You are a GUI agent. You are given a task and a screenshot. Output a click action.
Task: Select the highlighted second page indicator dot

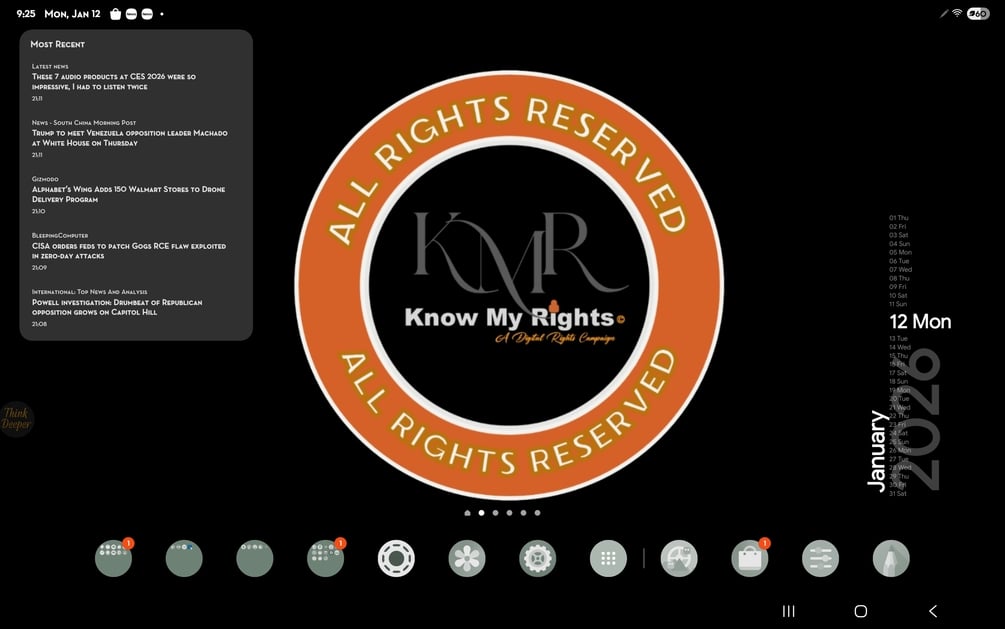481,513
